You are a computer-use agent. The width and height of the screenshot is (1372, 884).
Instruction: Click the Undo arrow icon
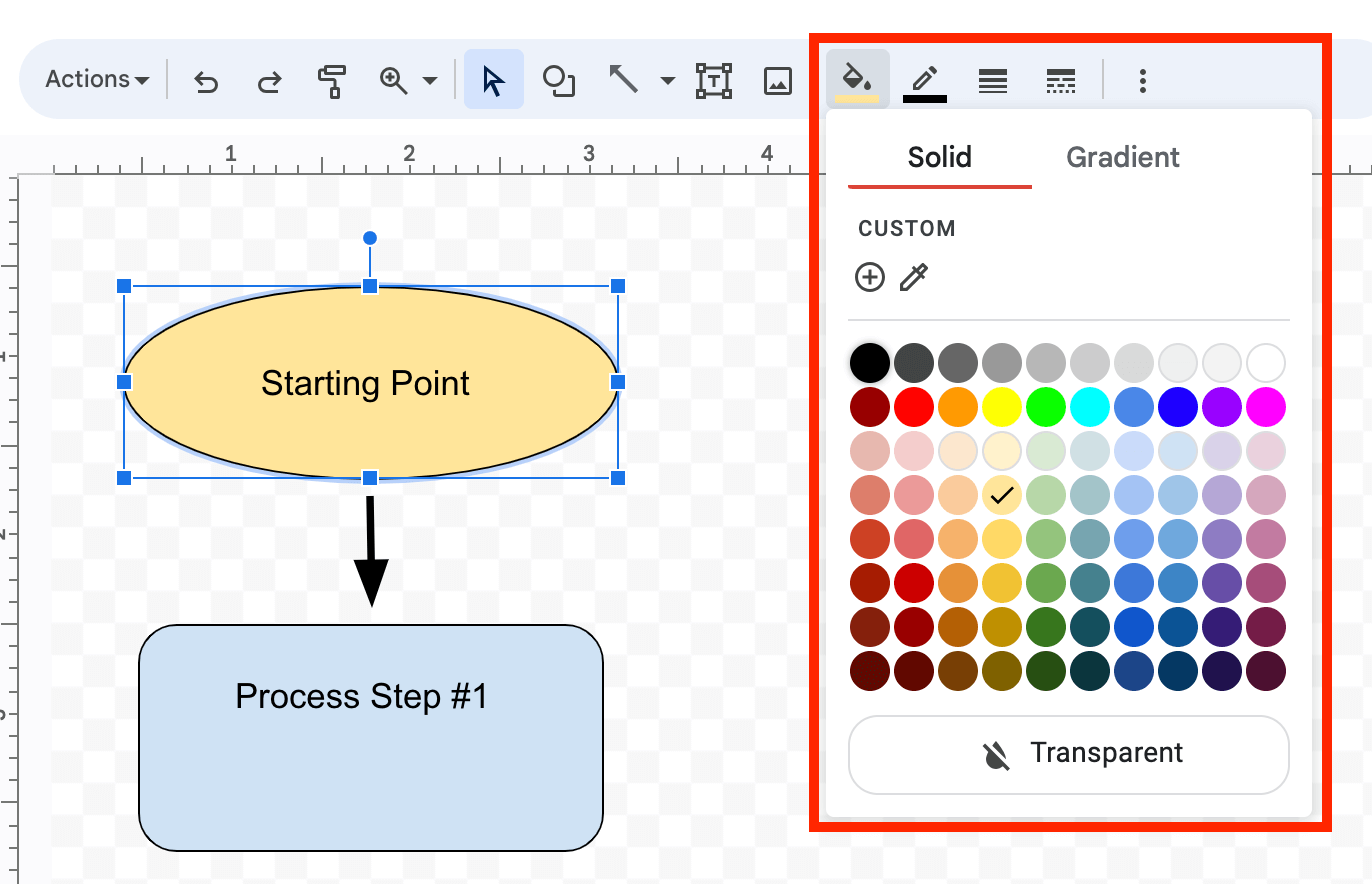tap(206, 80)
